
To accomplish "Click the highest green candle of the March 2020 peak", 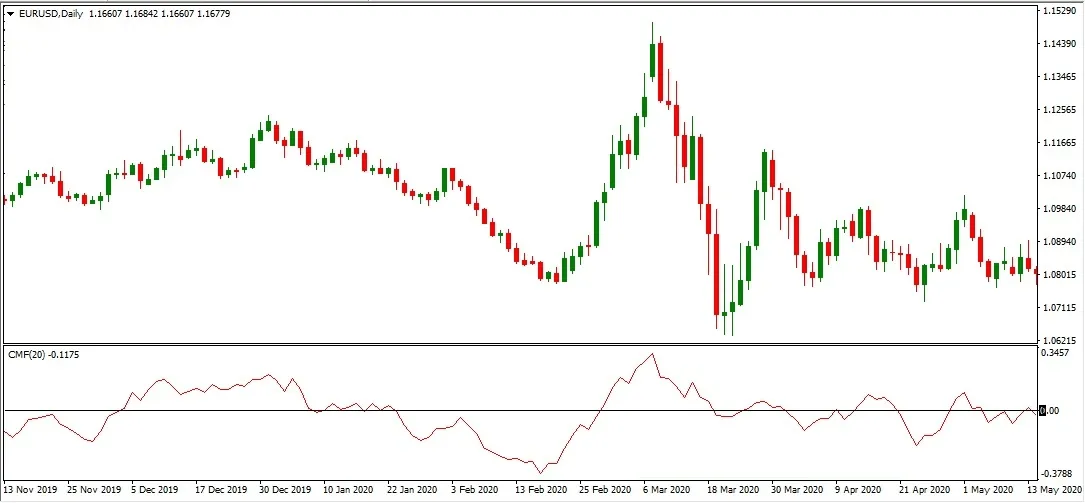I will coord(652,60).
